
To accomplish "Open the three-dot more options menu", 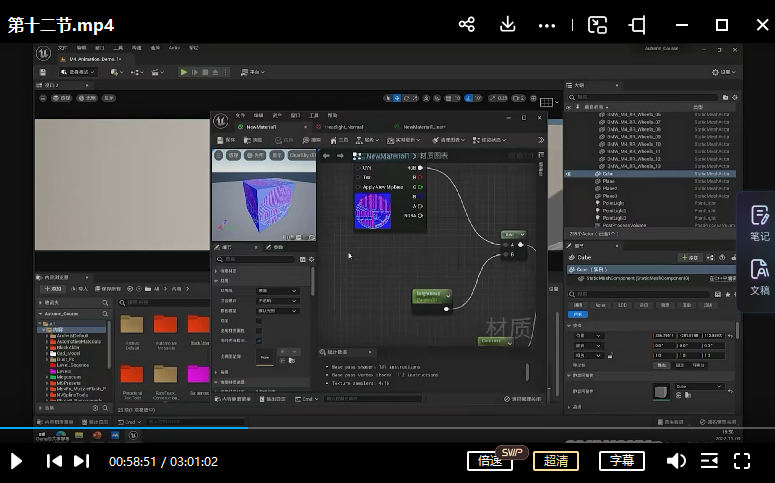I will [x=546, y=25].
